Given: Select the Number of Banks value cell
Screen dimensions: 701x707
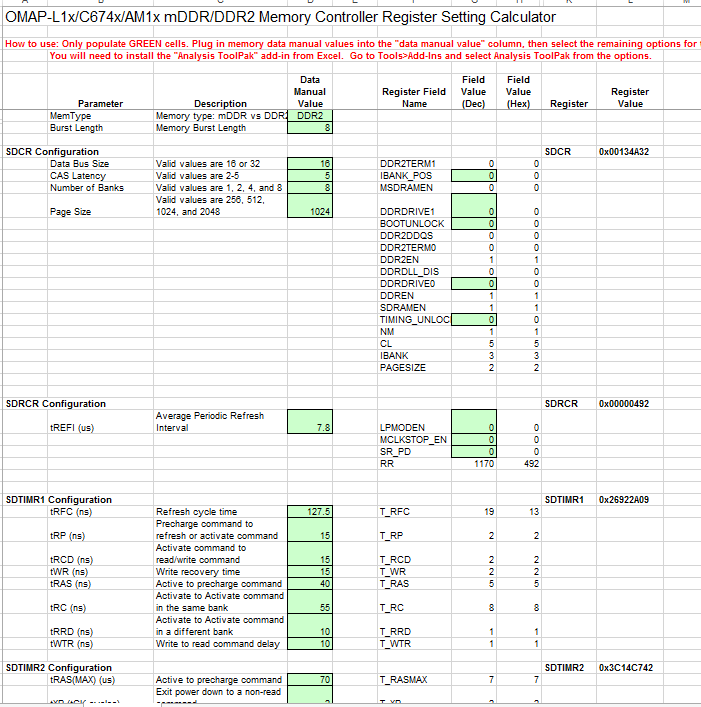Looking at the screenshot, I should point(310,188).
